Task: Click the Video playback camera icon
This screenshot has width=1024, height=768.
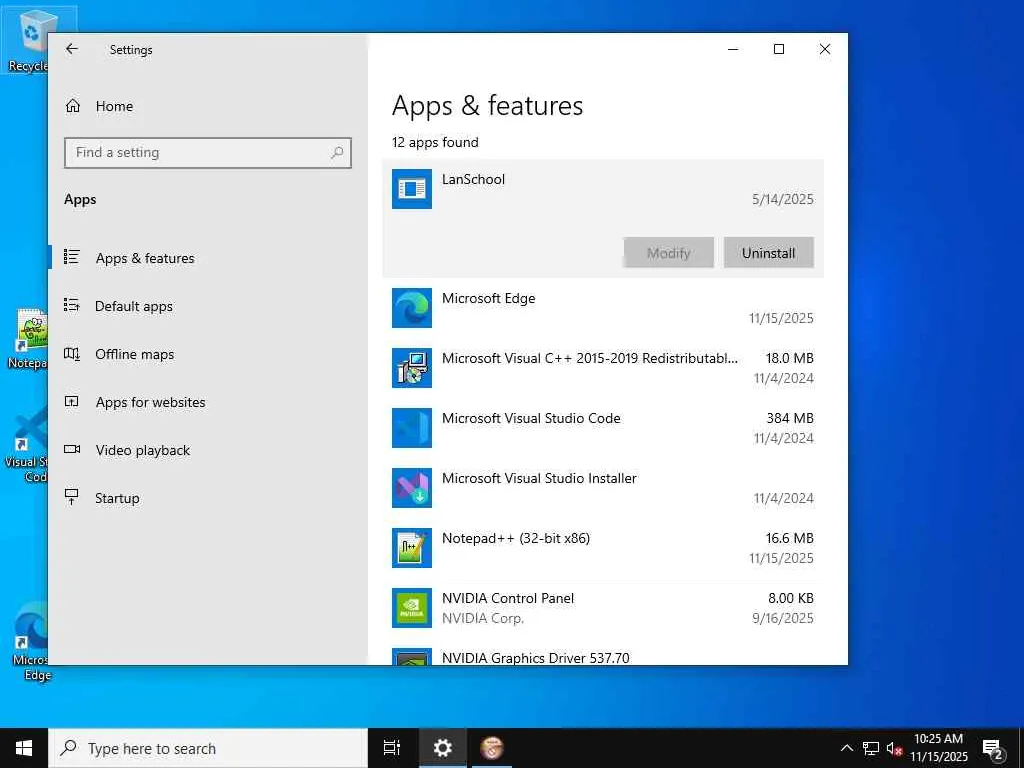Action: point(72,449)
